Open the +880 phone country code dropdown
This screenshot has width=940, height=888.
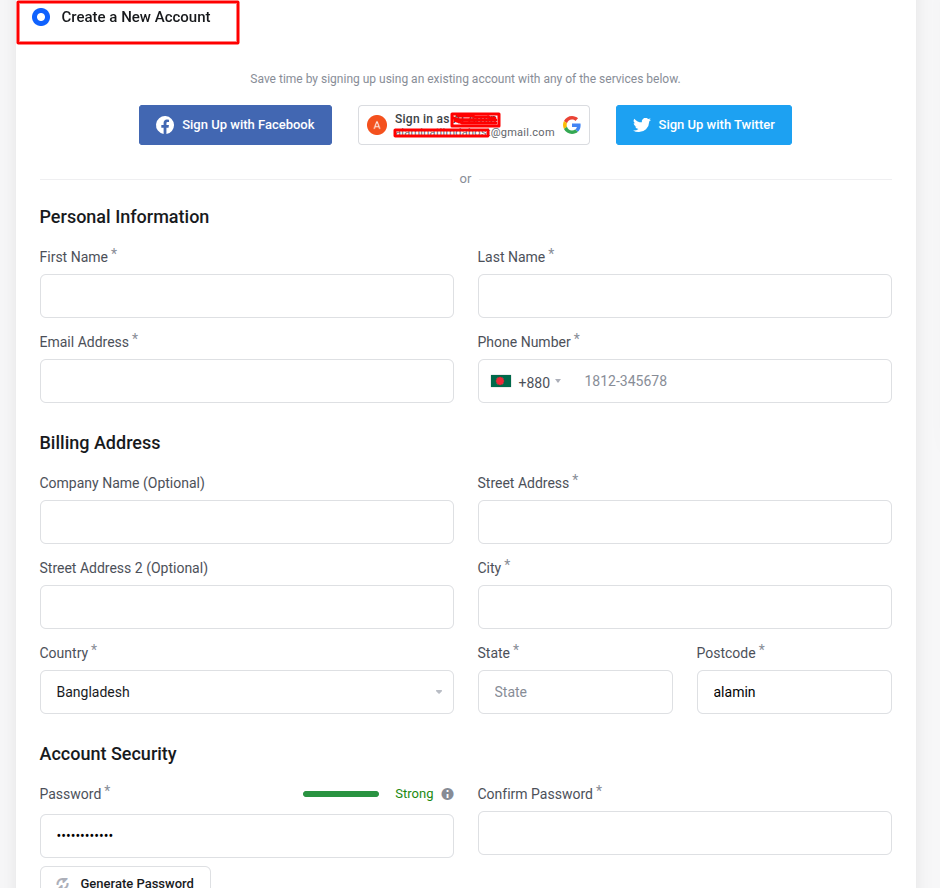pos(527,382)
